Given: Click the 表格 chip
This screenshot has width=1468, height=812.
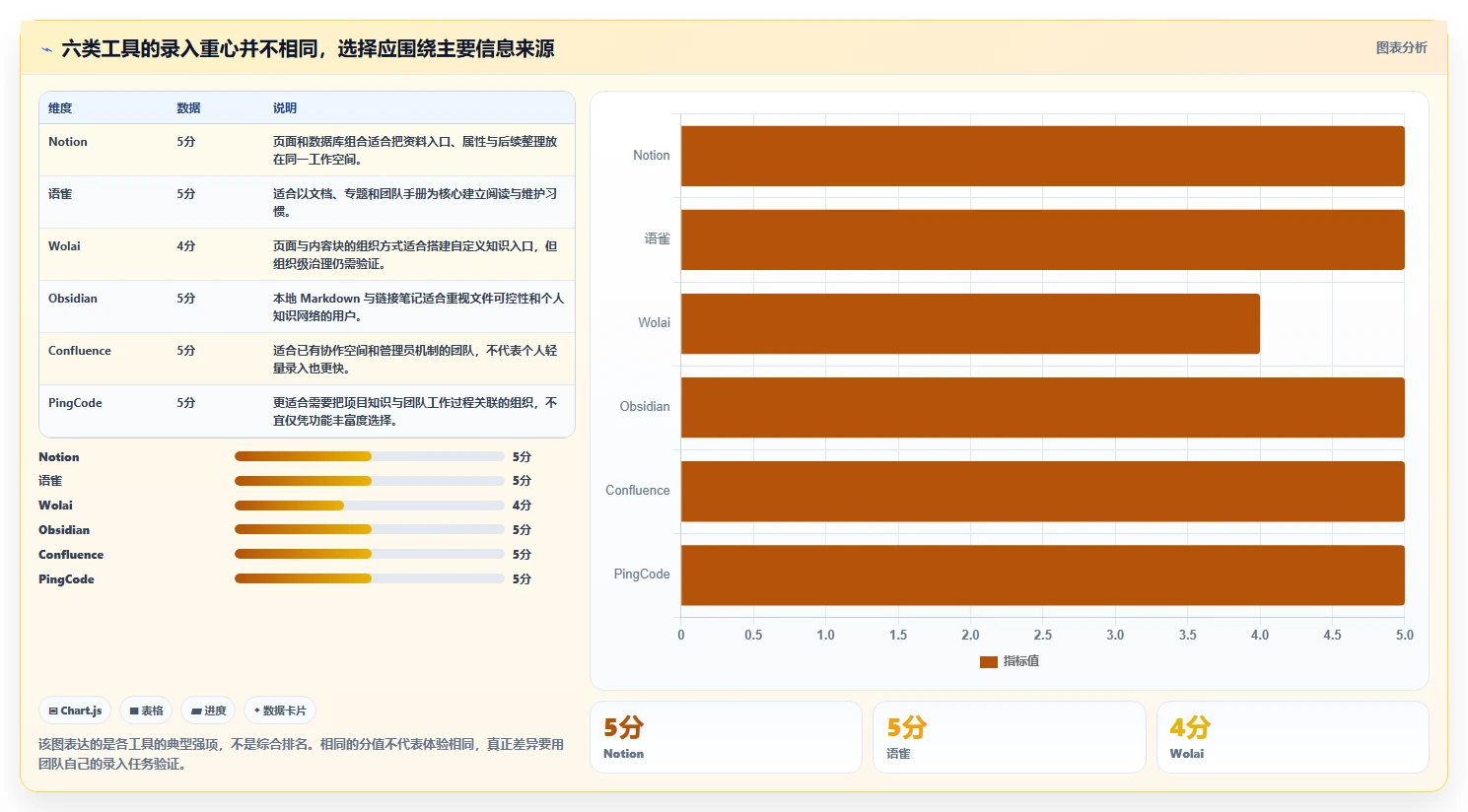Looking at the screenshot, I should 146,710.
